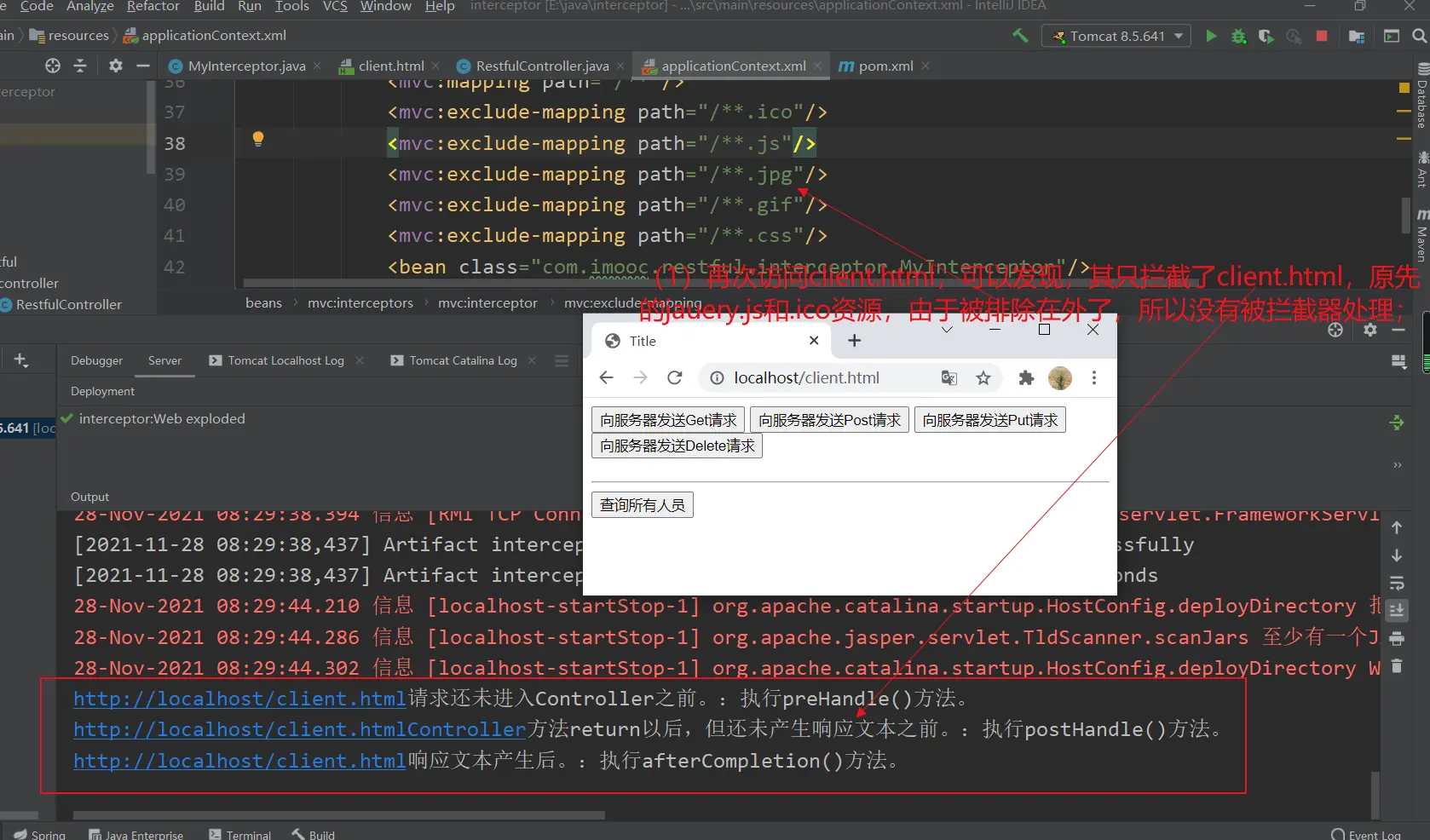The image size is (1430, 840).
Task: Click the first localhost/client.html console link
Action: 239,699
